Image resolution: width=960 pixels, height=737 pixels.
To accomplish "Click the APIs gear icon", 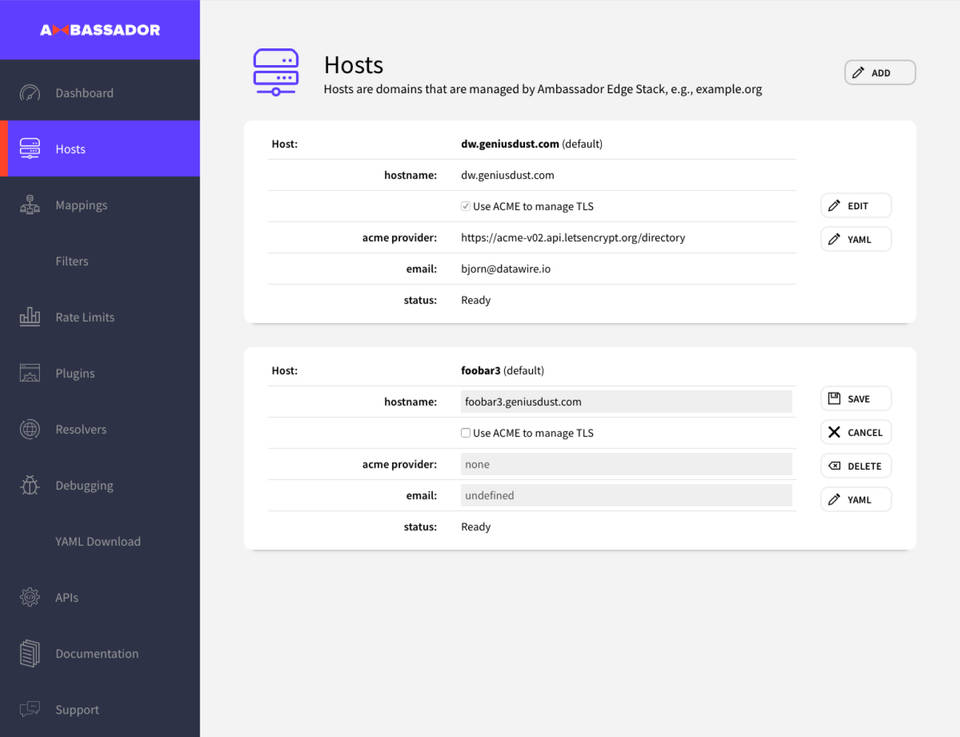I will [30, 597].
